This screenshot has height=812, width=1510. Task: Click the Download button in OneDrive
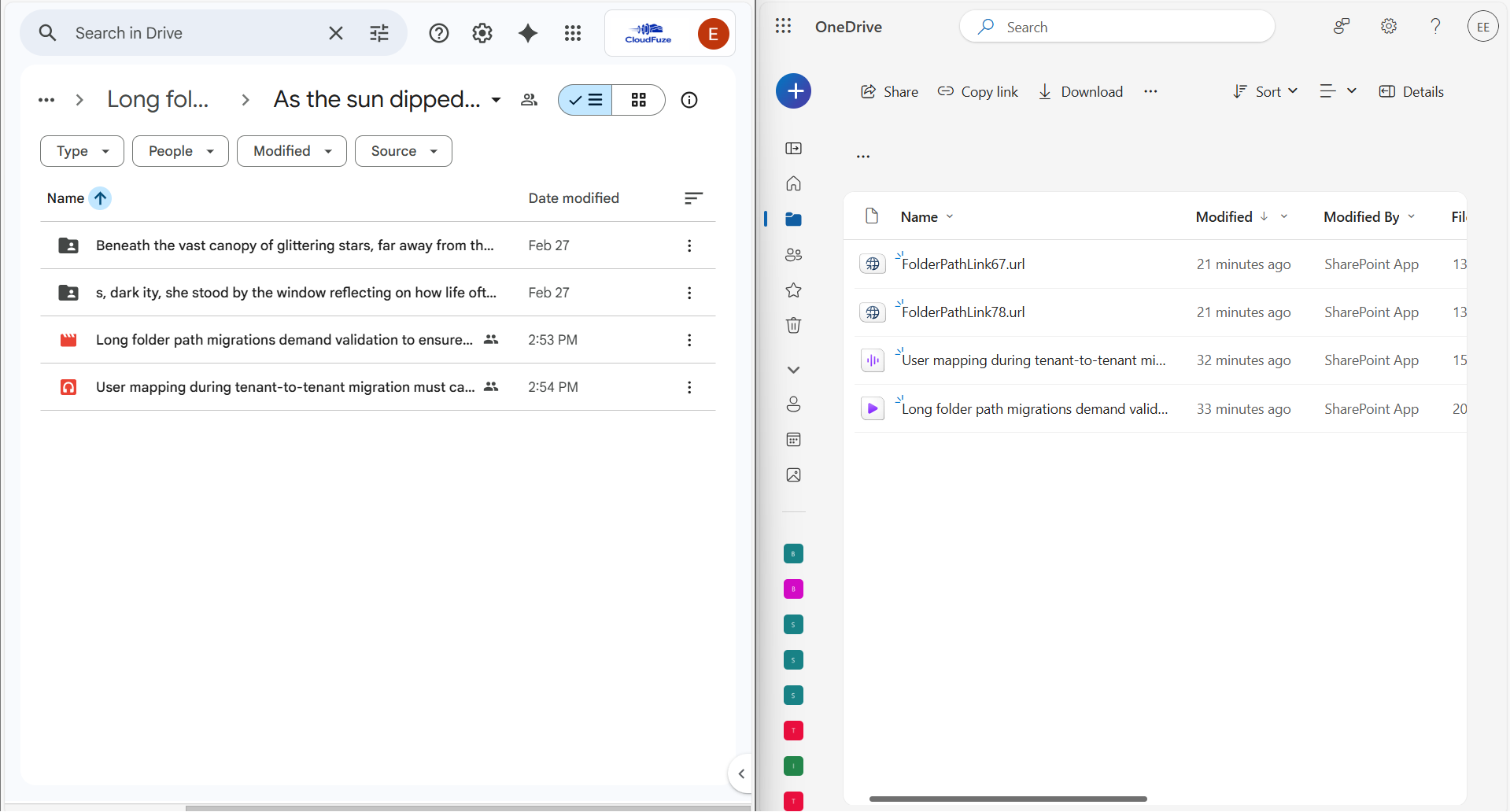click(x=1080, y=91)
